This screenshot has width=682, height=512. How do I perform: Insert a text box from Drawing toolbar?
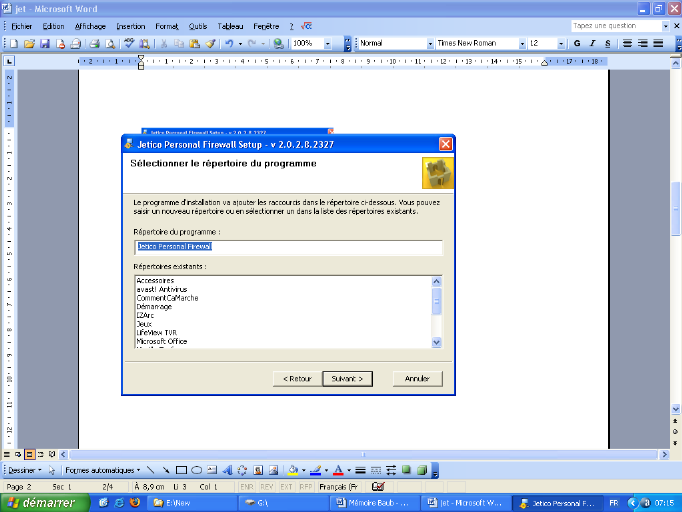pyautogui.click(x=212, y=470)
